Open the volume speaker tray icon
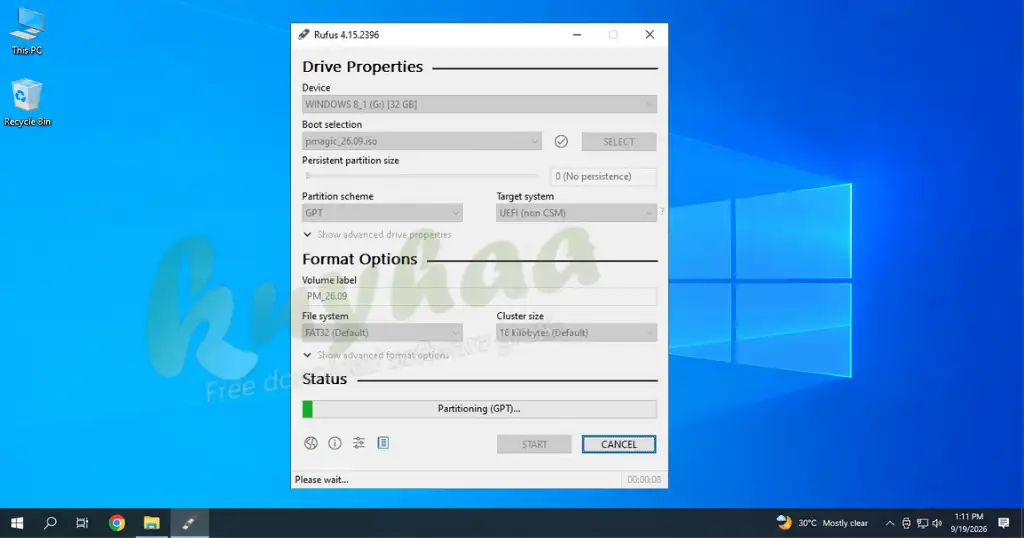Viewport: 1024px width, 538px height. (938, 523)
